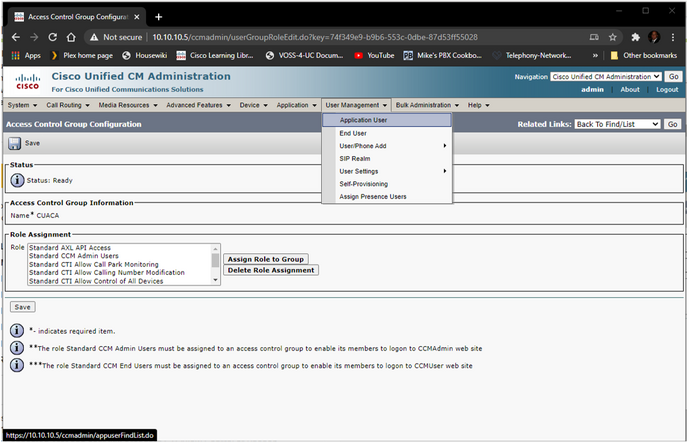Click role list scrollbar down arrow
This screenshot has width=690, height=442.
(216, 280)
